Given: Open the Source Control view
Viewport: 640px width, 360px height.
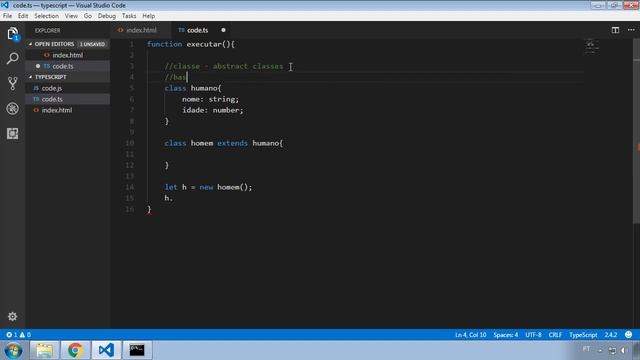Looking at the screenshot, I should pos(13,83).
